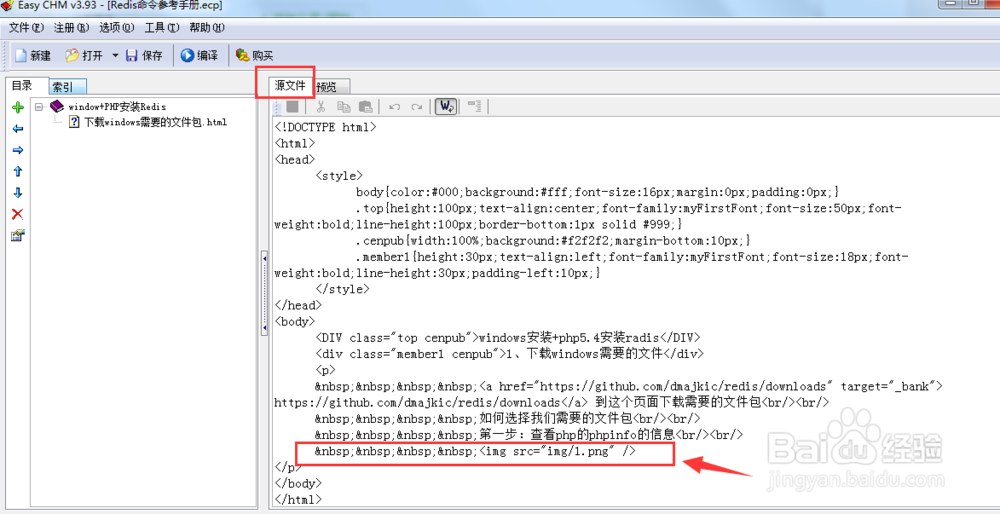
Task: Collapse the window+PHP安装Redis tree node
Action: point(40,106)
